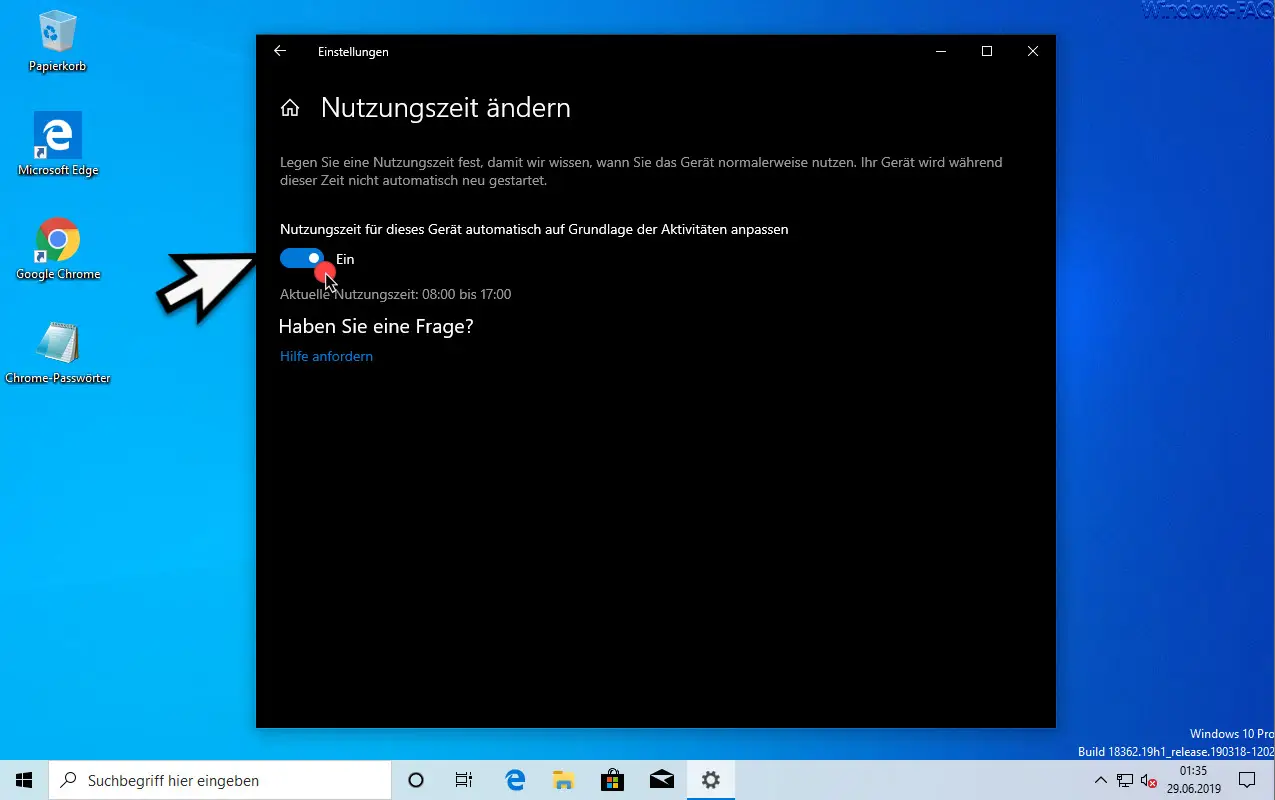Open File Explorer from the taskbar

(564, 780)
